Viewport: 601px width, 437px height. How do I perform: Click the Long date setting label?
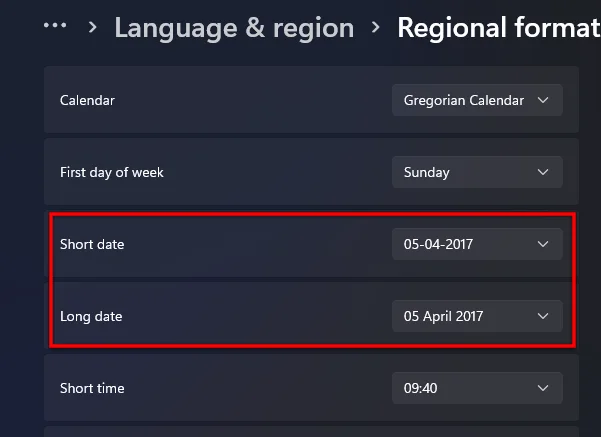click(x=91, y=316)
